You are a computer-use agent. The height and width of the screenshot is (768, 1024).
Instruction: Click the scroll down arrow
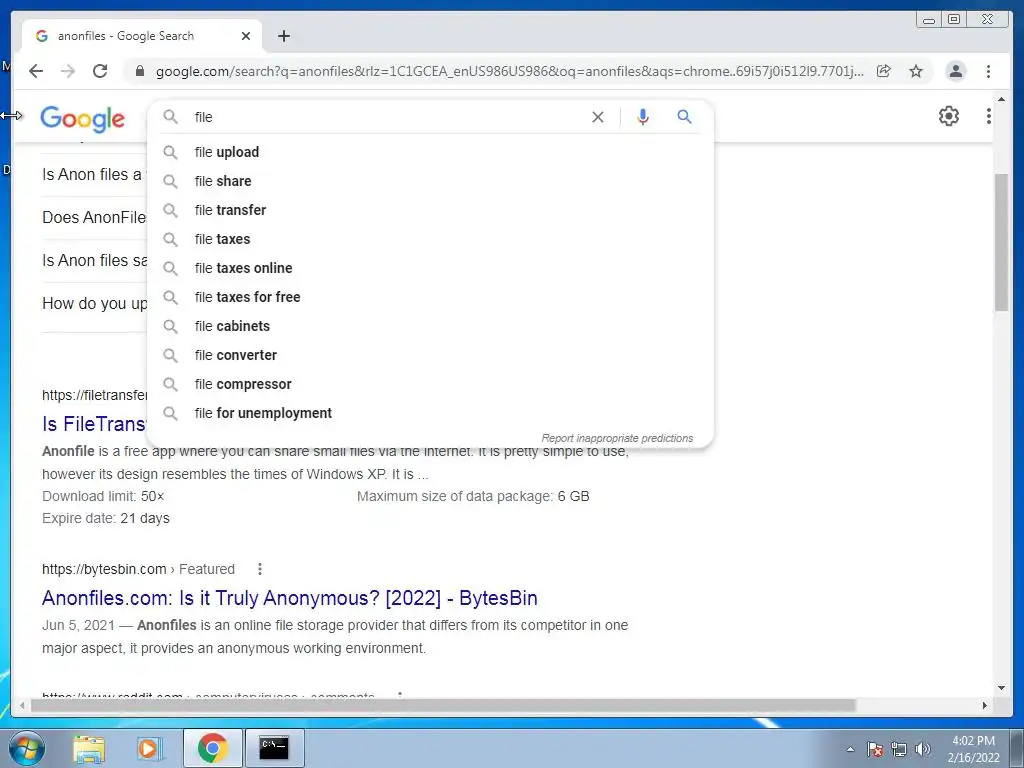pyautogui.click(x=1002, y=688)
